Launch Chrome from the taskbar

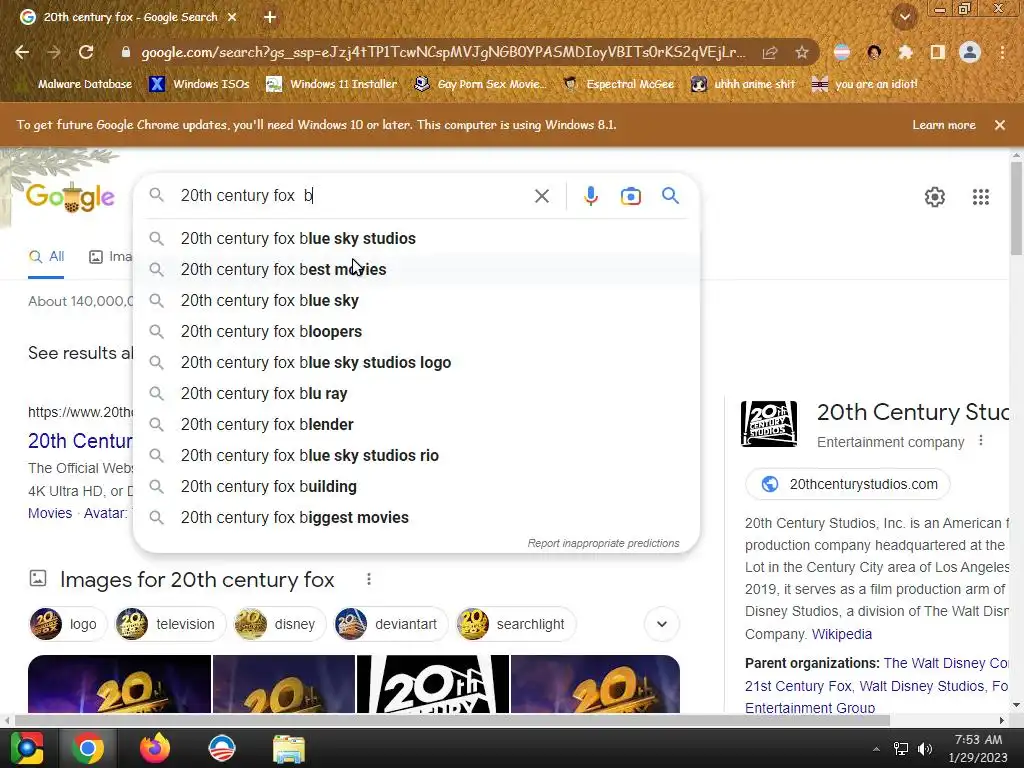[x=88, y=748]
